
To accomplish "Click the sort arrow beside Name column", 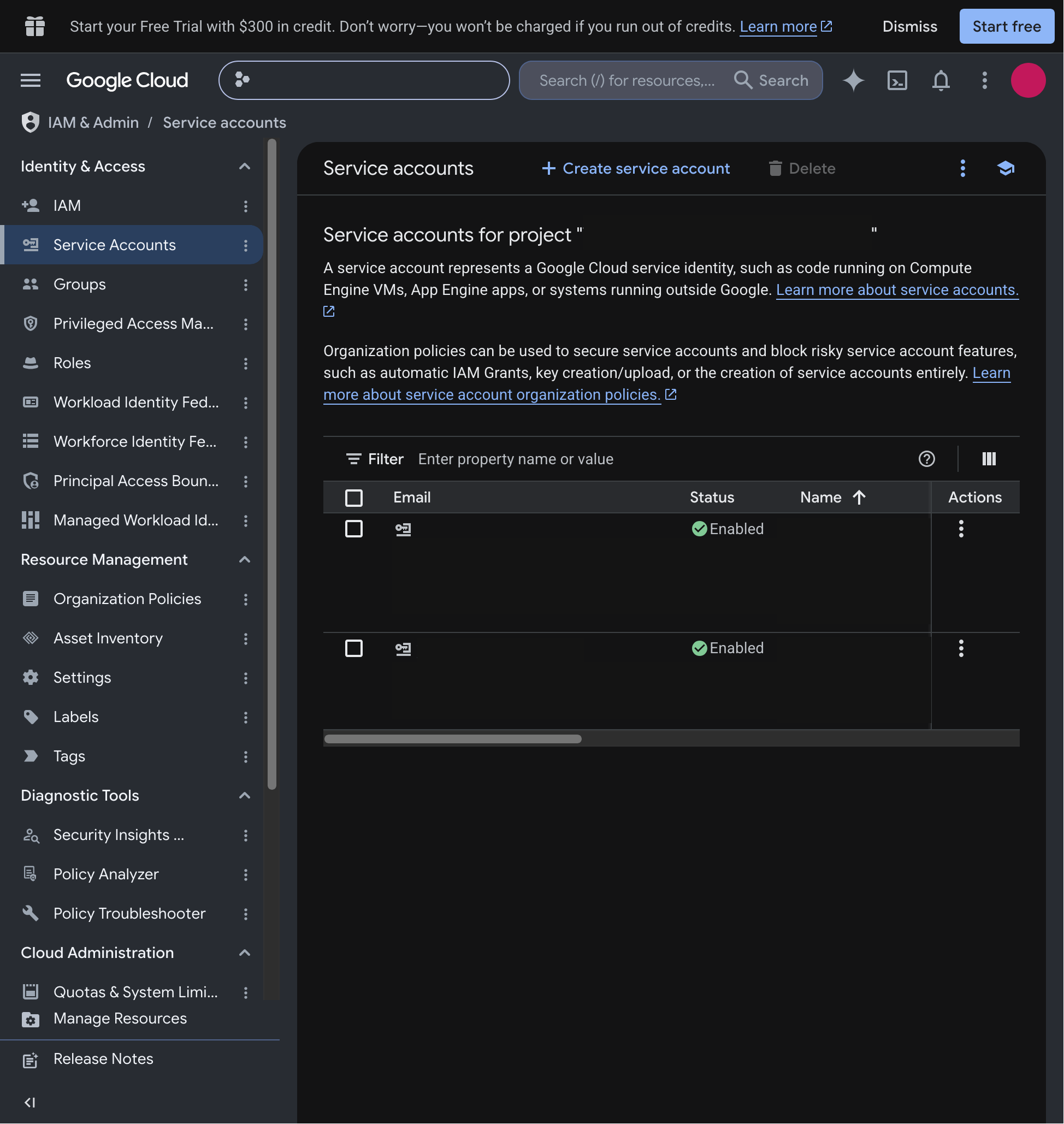I will pyautogui.click(x=859, y=498).
